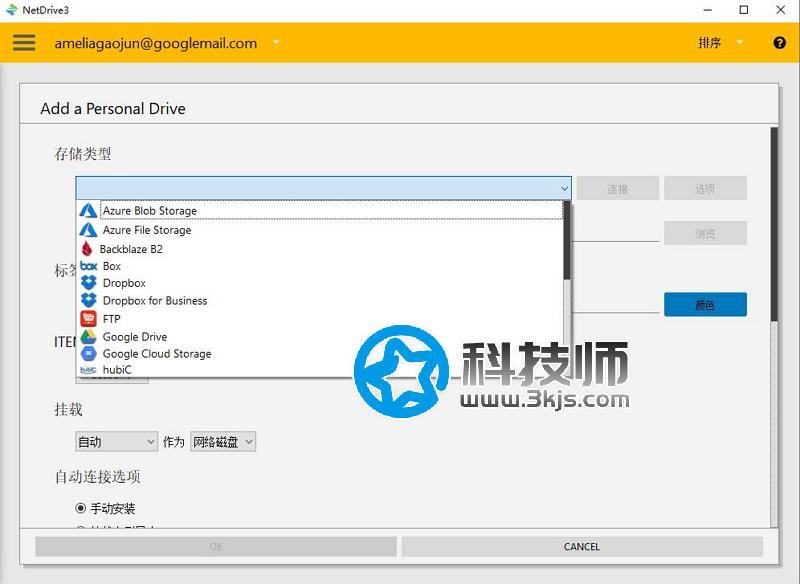
Task: Click the red FTP icon
Action: [88, 319]
